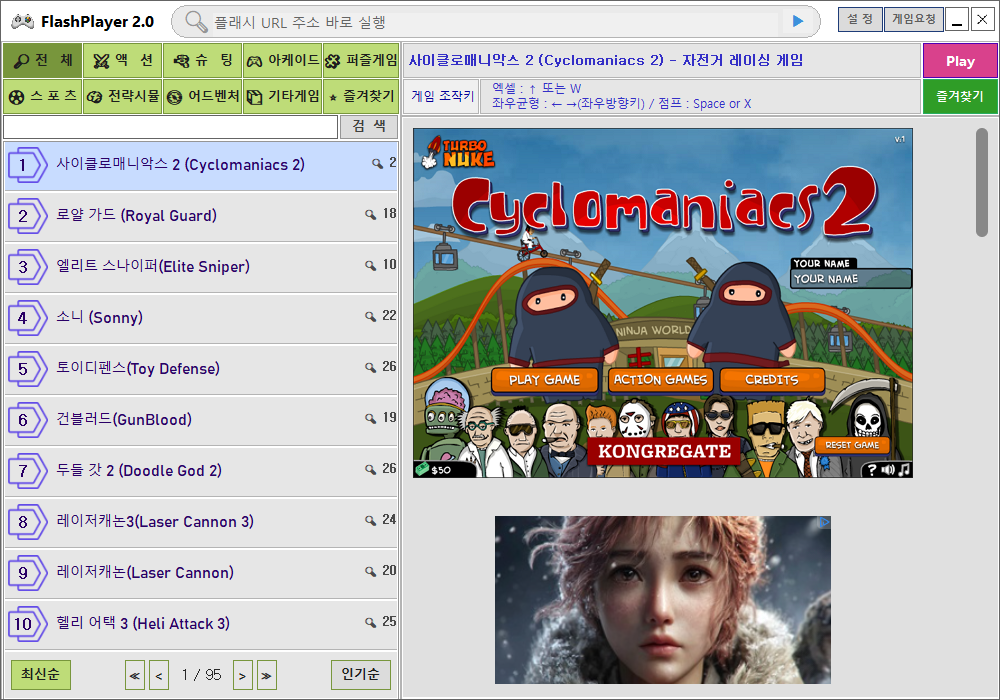Select 두들 갓 2 (Doodle God 2) game
1000x700 pixels.
click(201, 472)
